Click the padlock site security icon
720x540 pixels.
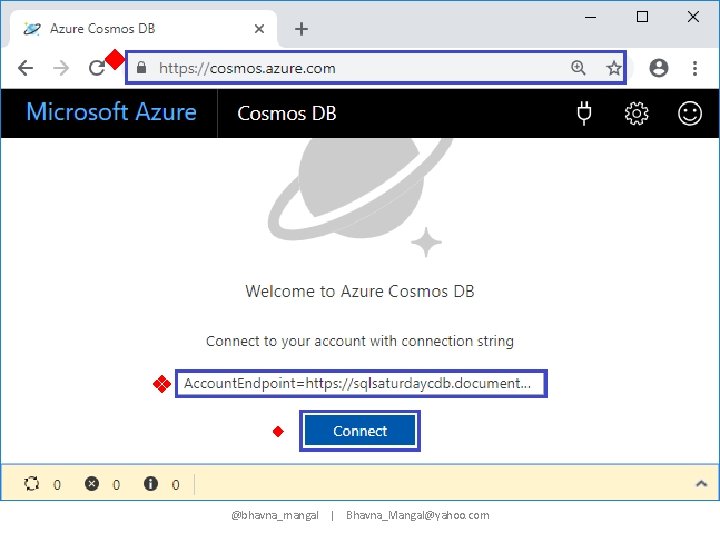[141, 68]
